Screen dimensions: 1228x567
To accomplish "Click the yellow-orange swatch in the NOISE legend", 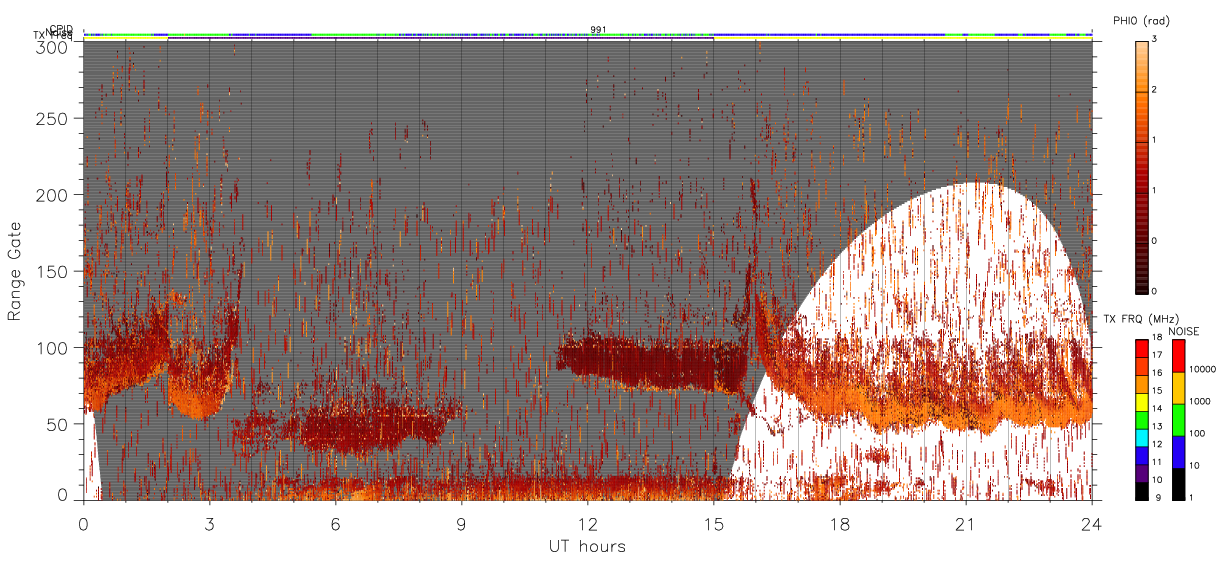I will pyautogui.click(x=1179, y=388).
